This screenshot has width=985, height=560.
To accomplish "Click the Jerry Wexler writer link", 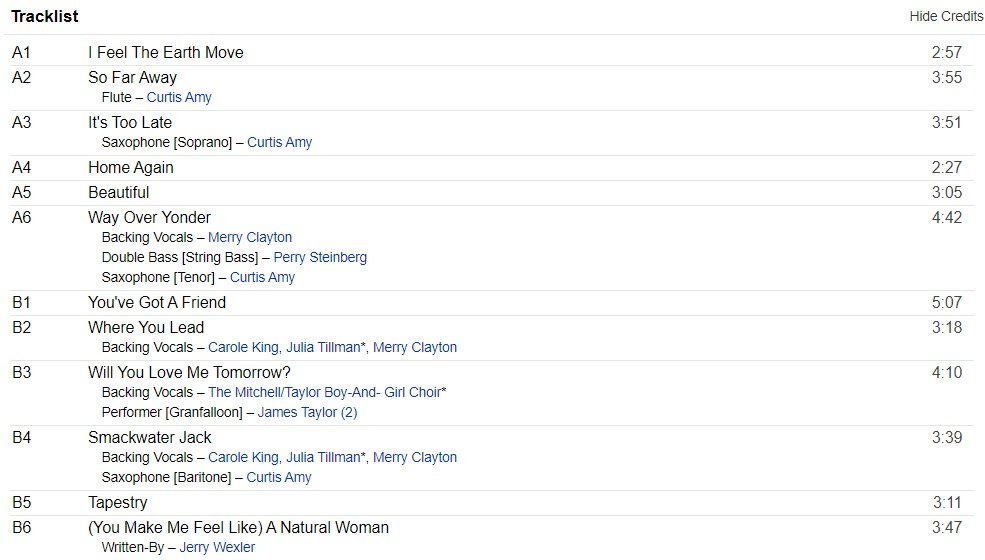I will tap(215, 547).
